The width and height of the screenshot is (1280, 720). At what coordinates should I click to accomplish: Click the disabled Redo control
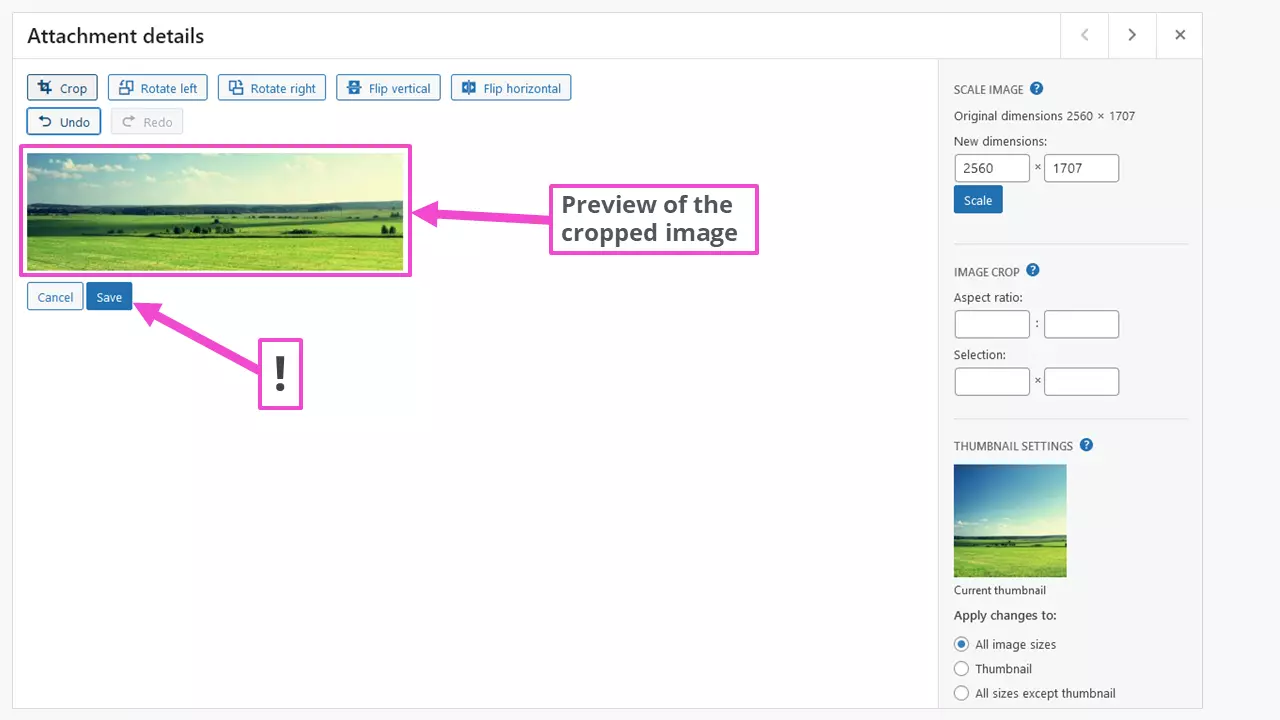[146, 121]
